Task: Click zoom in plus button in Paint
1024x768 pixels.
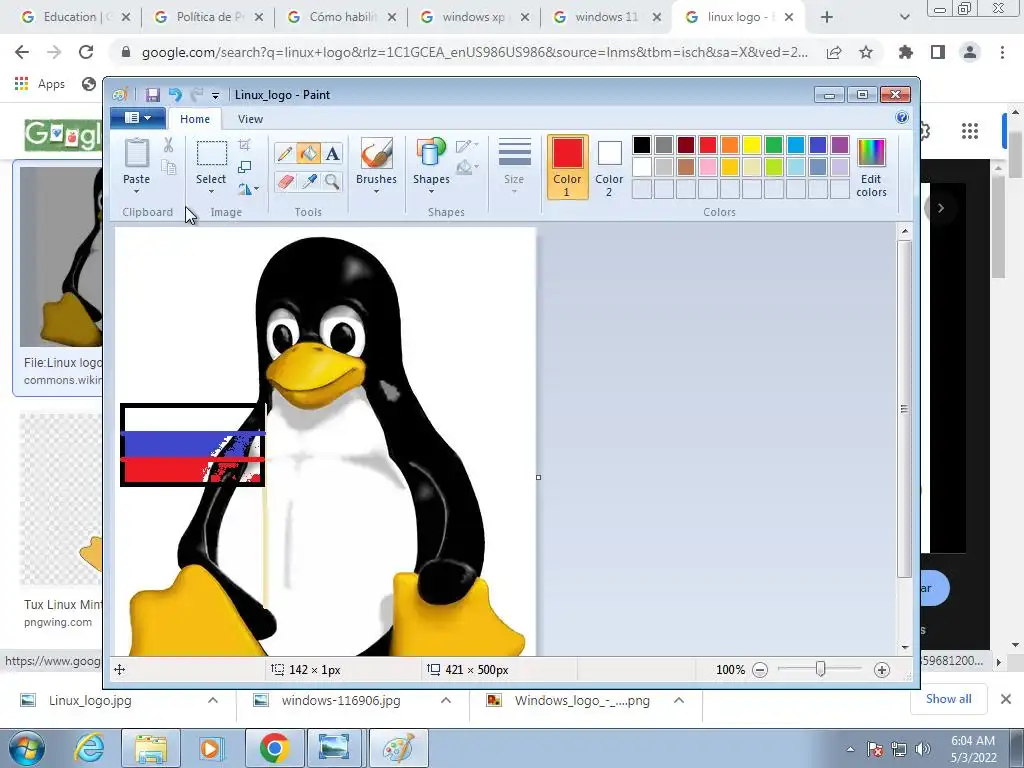Action: point(882,670)
